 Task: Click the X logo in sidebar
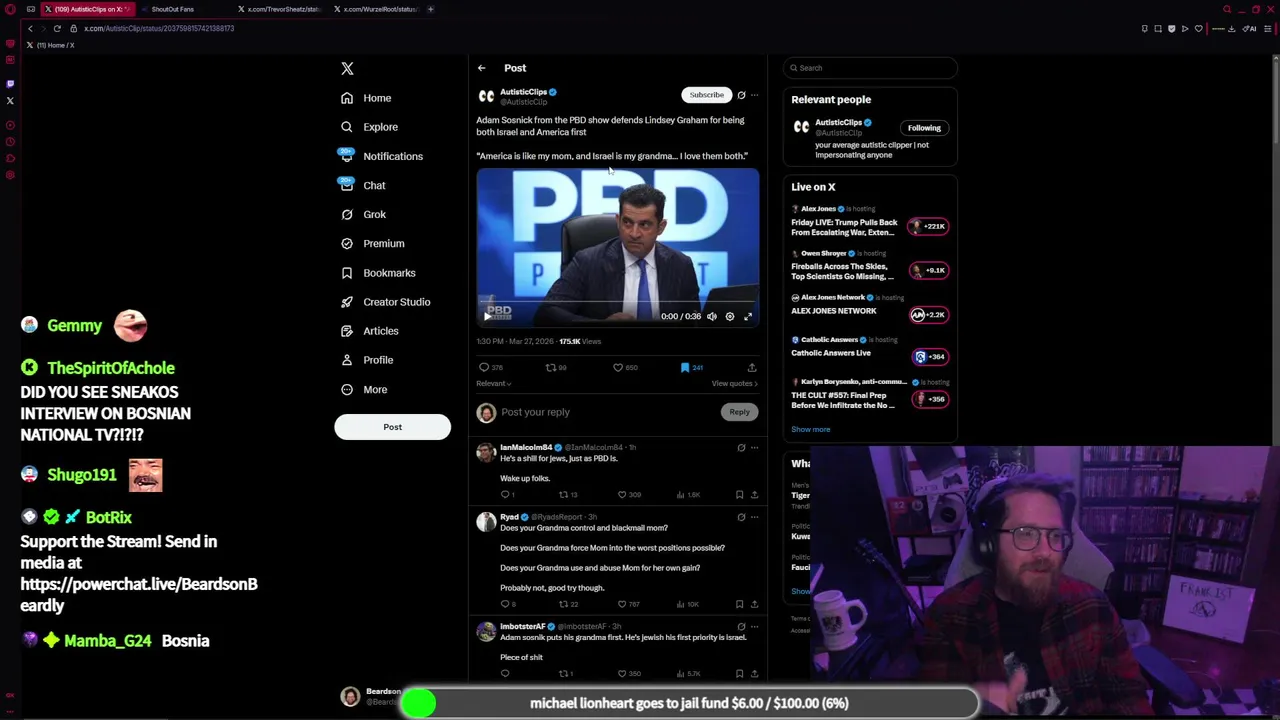pos(347,68)
